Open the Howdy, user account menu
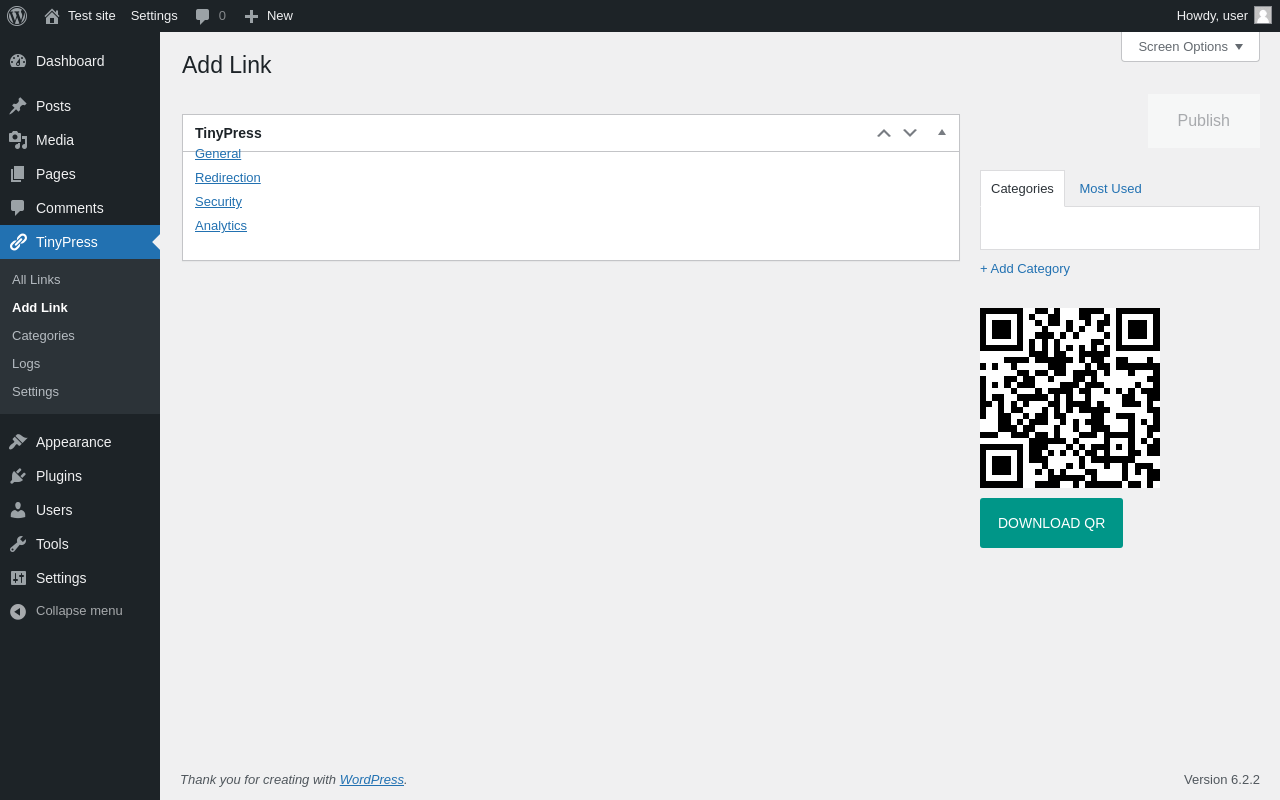Screen dimensions: 1280x800 point(1224,16)
